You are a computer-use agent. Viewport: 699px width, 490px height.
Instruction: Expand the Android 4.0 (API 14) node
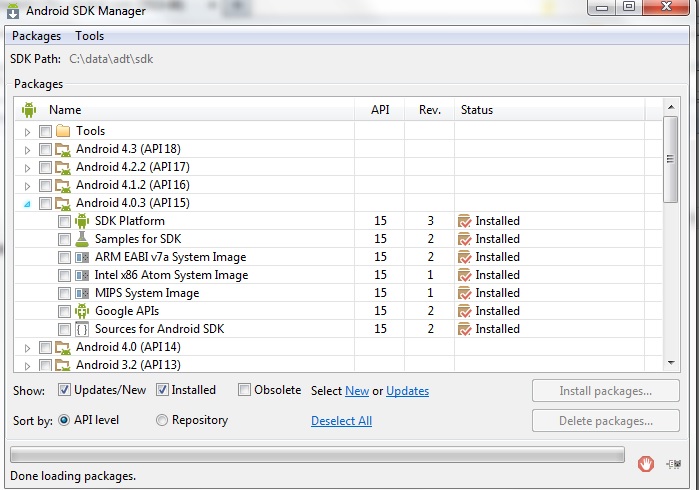click(x=27, y=348)
